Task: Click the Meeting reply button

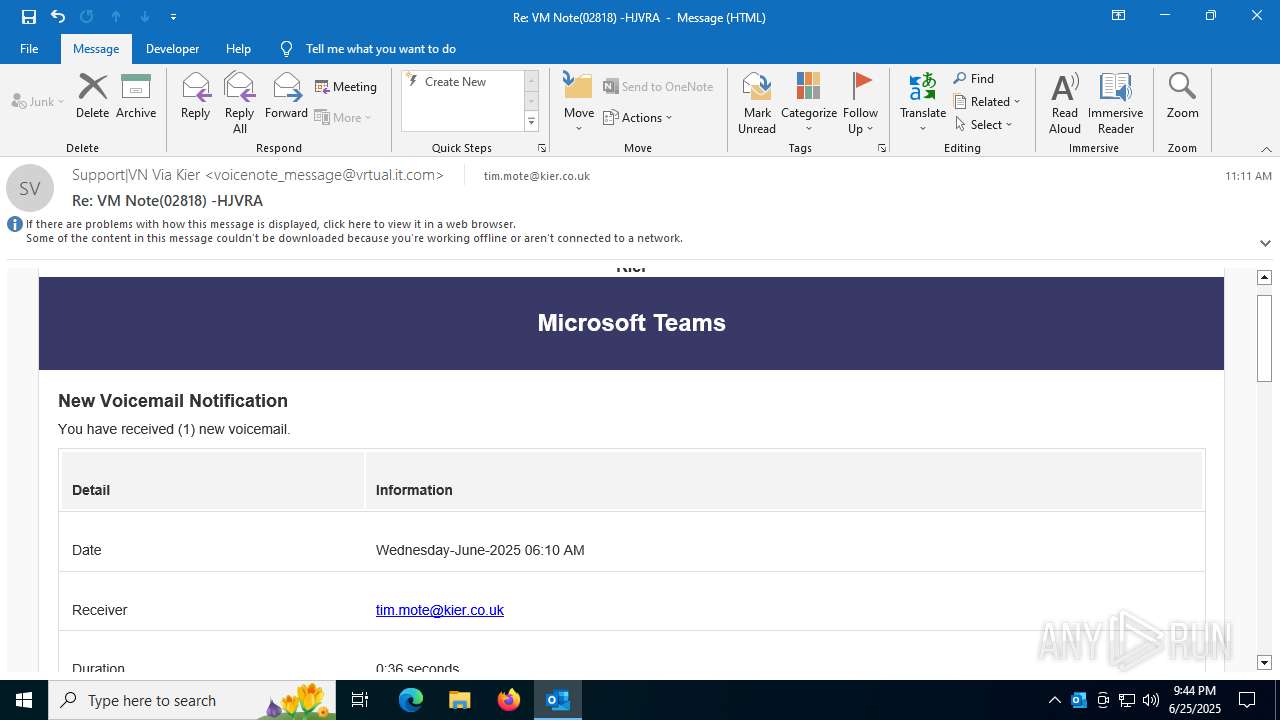Action: coord(346,87)
